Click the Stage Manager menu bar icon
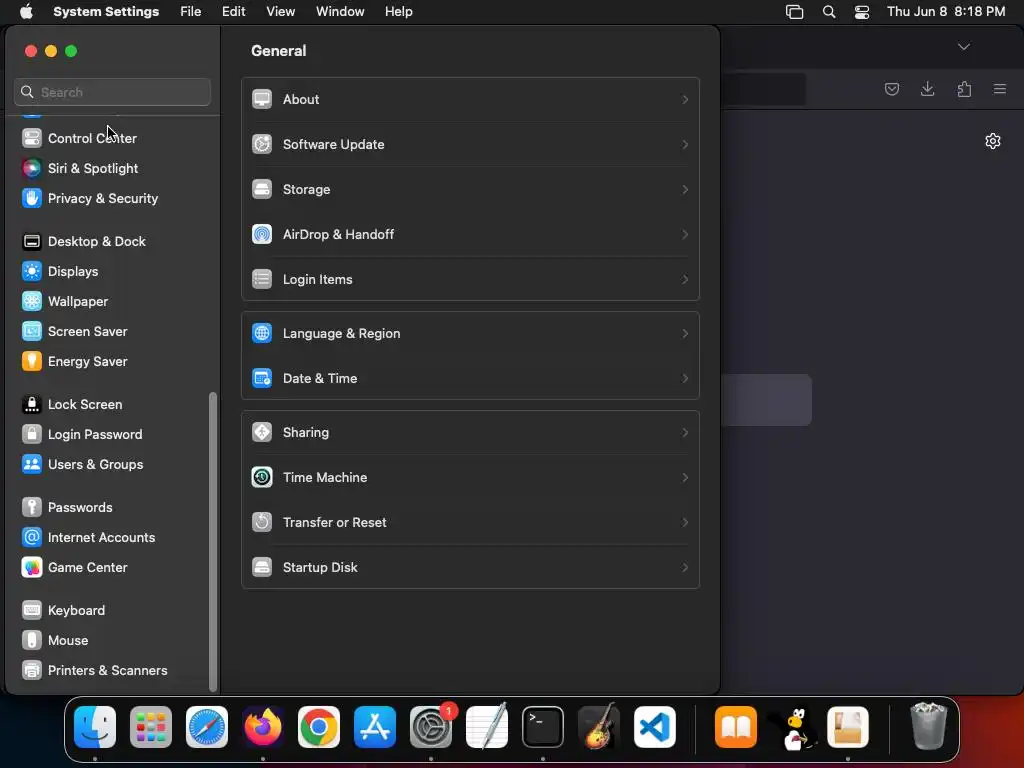The image size is (1024, 768). 794,12
